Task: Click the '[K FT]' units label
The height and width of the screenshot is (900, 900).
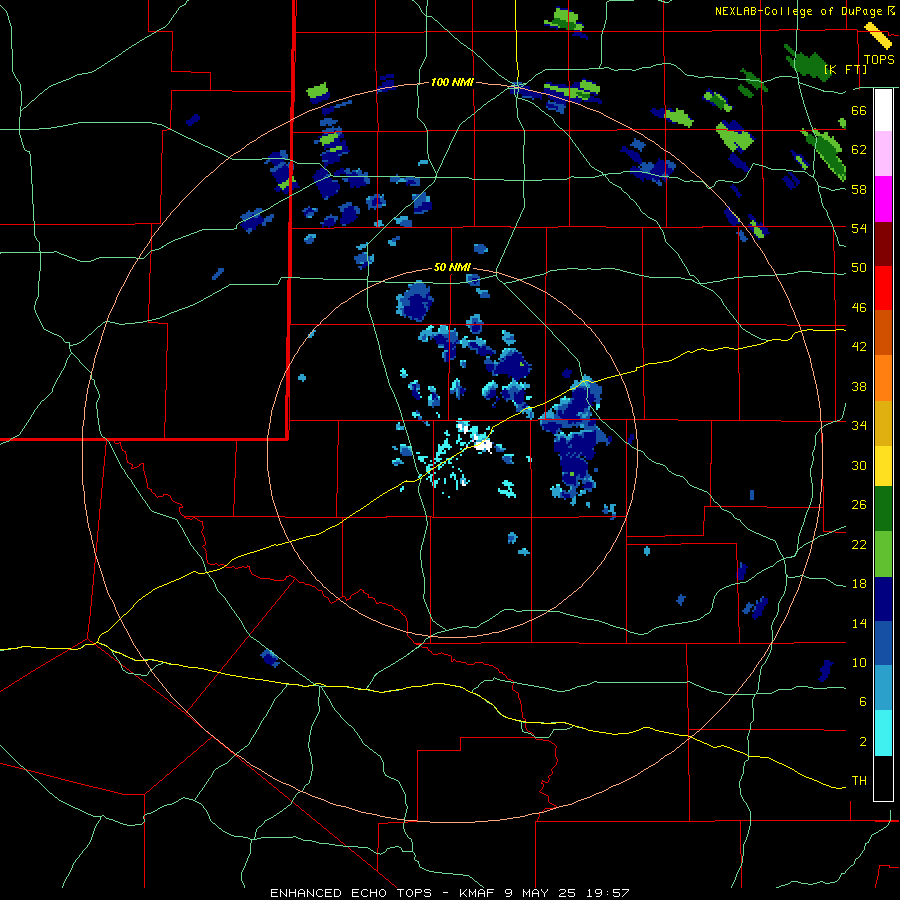Action: (x=845, y=69)
